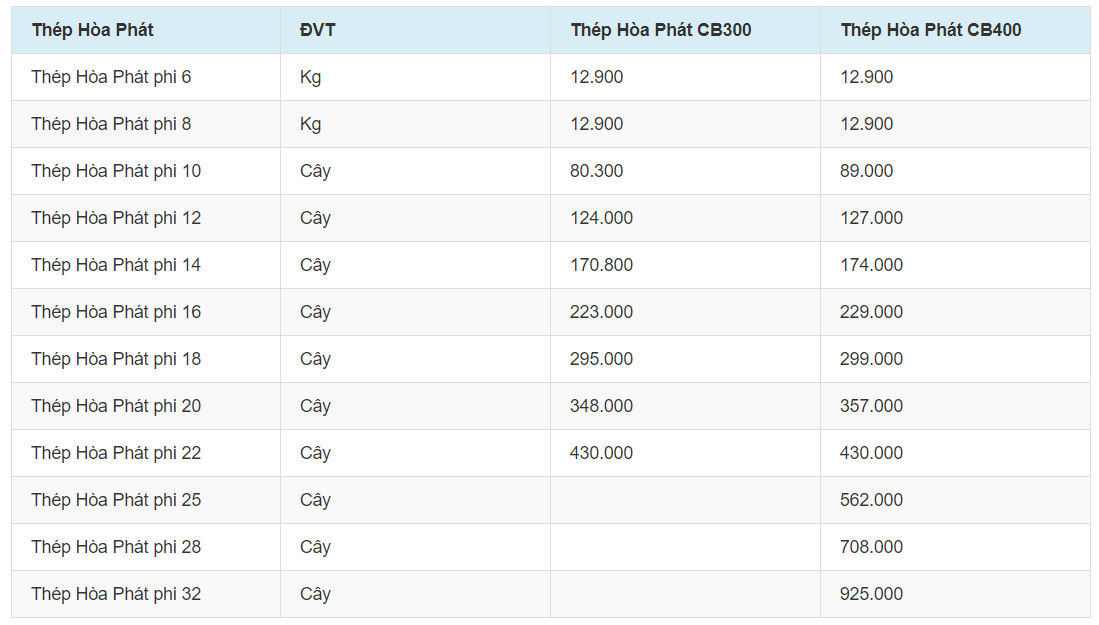Screen dimensions: 1099x625
Task: Click CB400 price 174.000 for phi 14
Action: point(871,265)
